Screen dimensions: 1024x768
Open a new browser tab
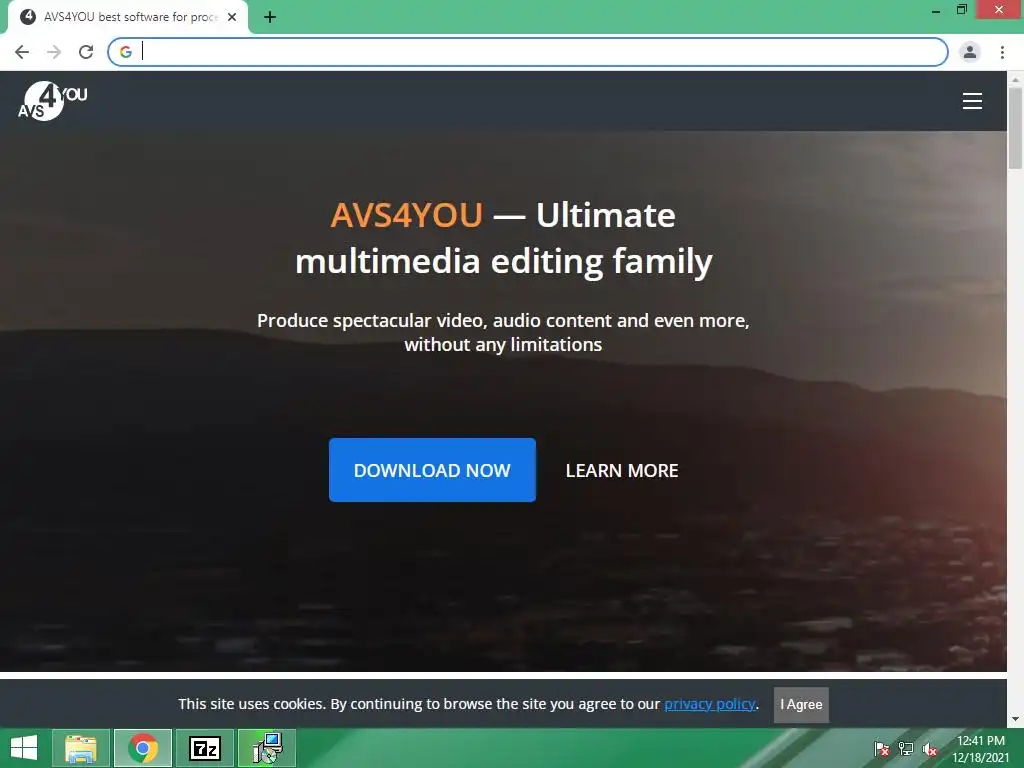click(270, 18)
